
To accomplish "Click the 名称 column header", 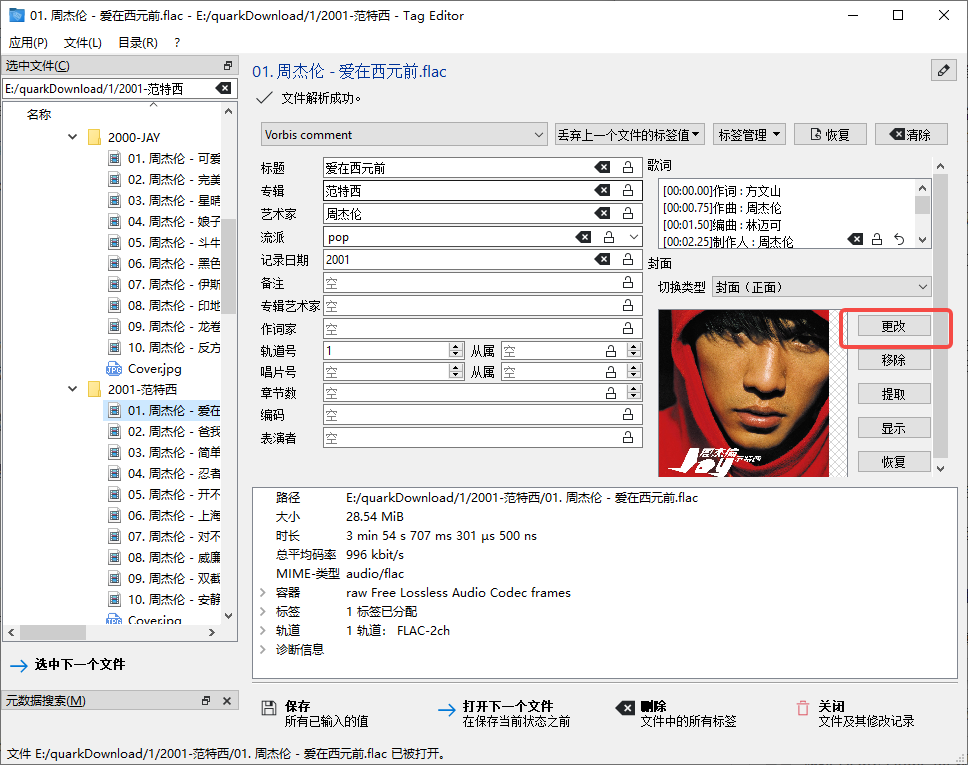I will tap(39, 114).
